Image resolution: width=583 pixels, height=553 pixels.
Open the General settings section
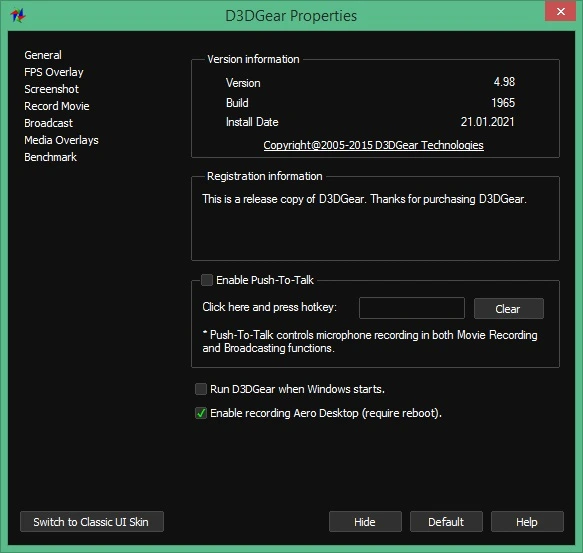[43, 55]
